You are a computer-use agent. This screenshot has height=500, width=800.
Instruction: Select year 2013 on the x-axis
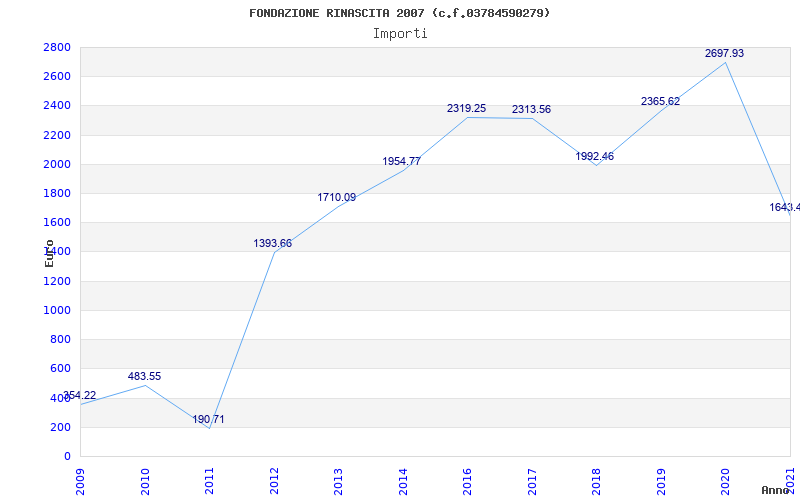point(338,481)
